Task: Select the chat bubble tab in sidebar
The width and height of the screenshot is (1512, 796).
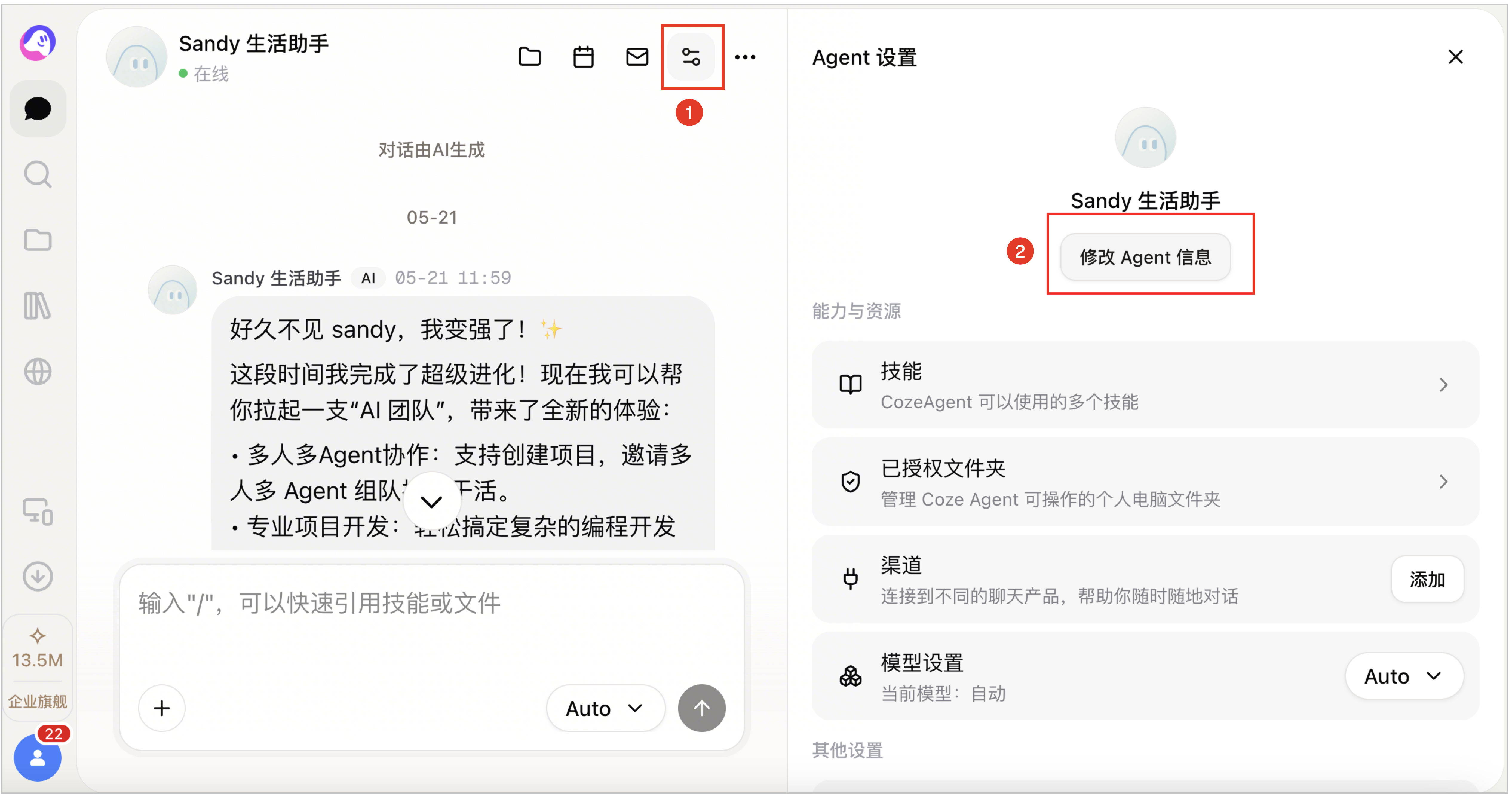Action: [38, 108]
